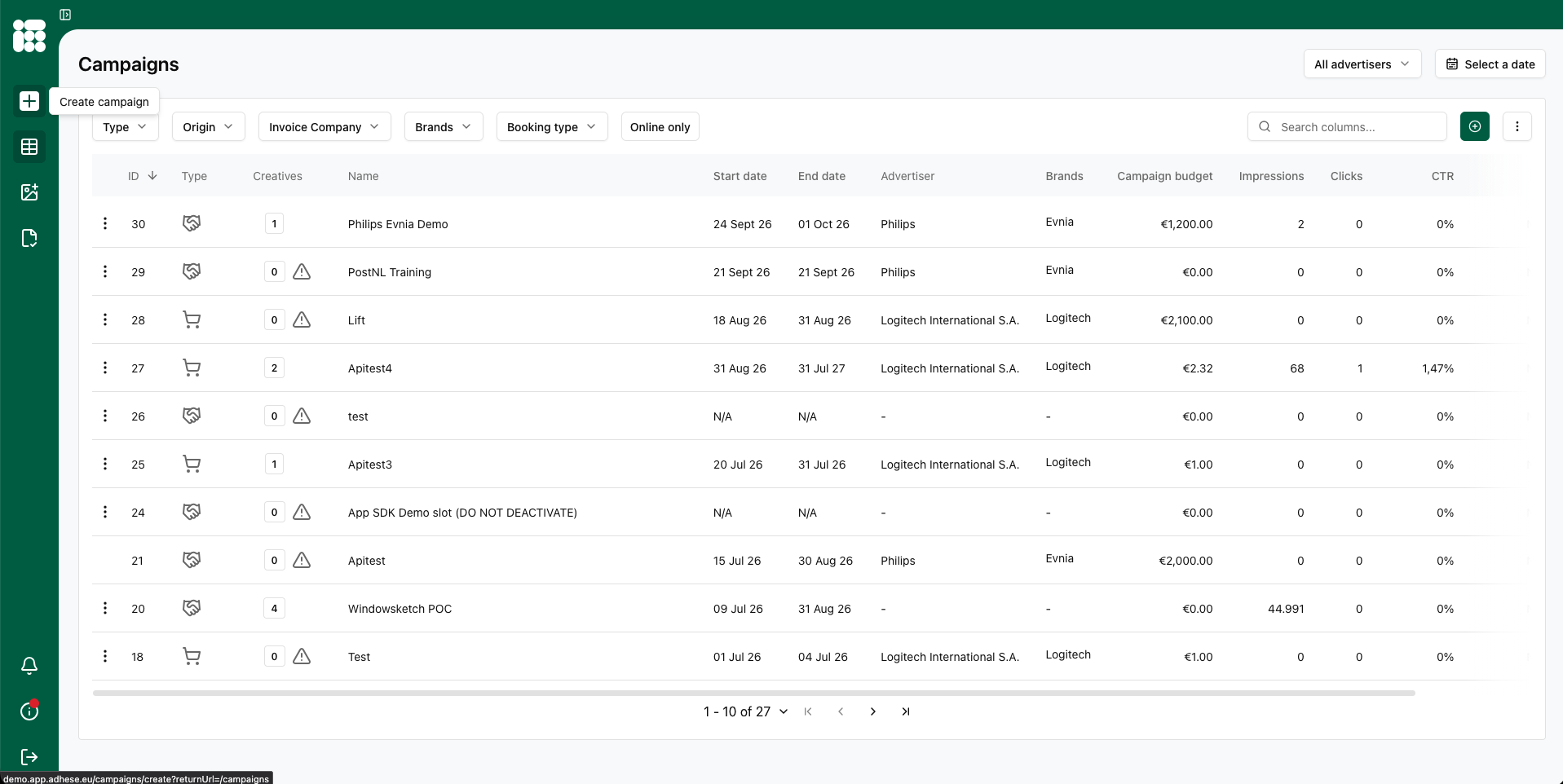Open table options three-dot menu beside search
This screenshot has width=1563, height=784.
click(x=1517, y=126)
